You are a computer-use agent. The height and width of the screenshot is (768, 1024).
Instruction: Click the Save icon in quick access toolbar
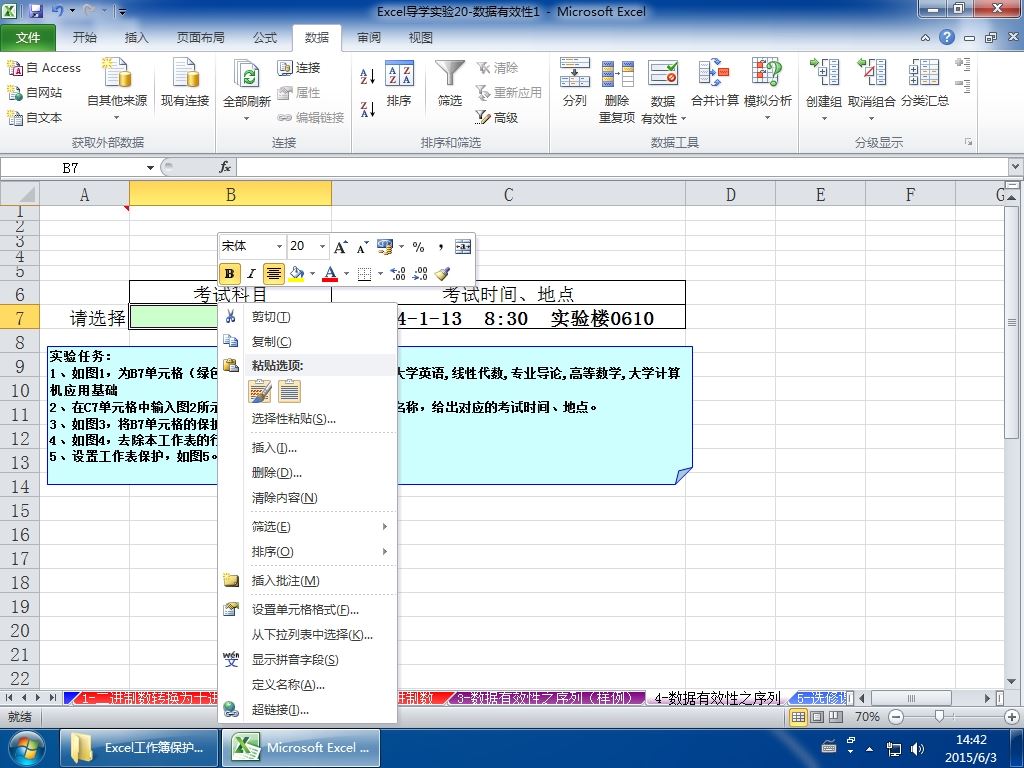click(x=36, y=10)
